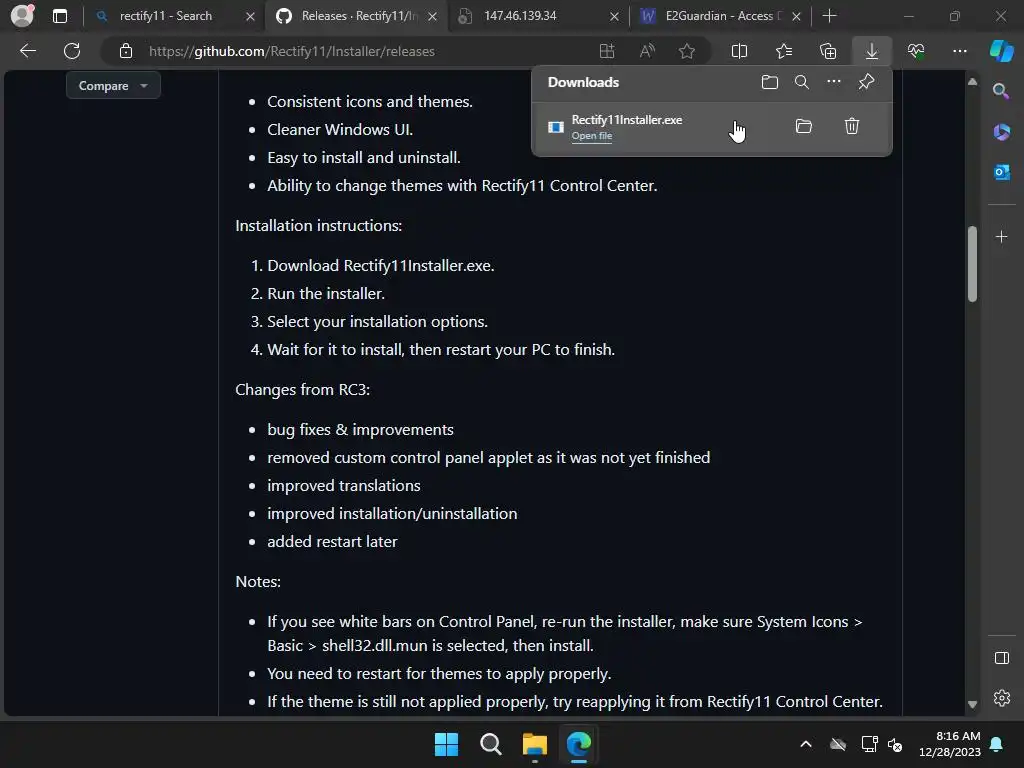Open more options in Downloads panel
1024x768 pixels.
[834, 82]
